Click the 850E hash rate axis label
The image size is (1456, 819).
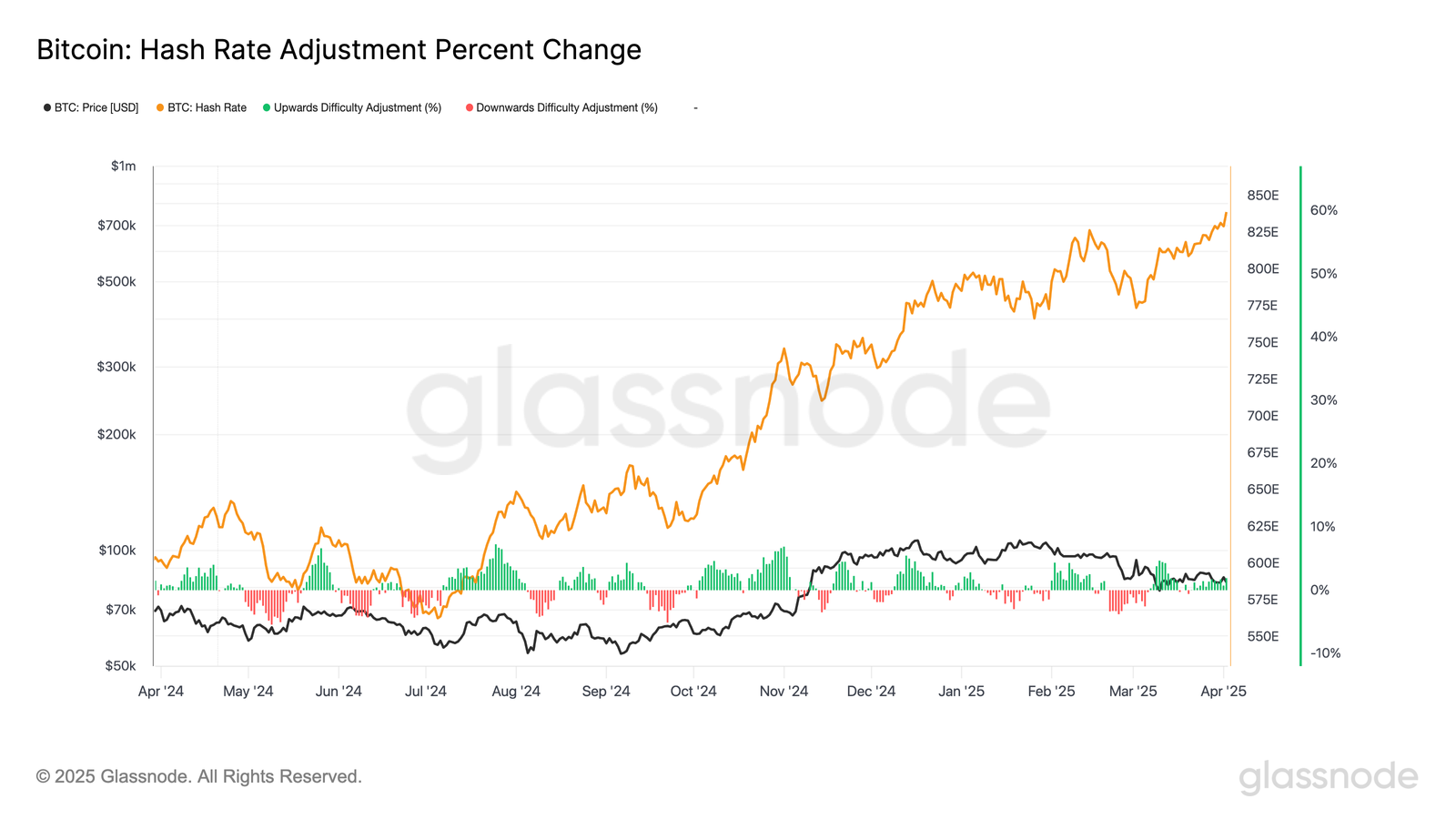1262,196
